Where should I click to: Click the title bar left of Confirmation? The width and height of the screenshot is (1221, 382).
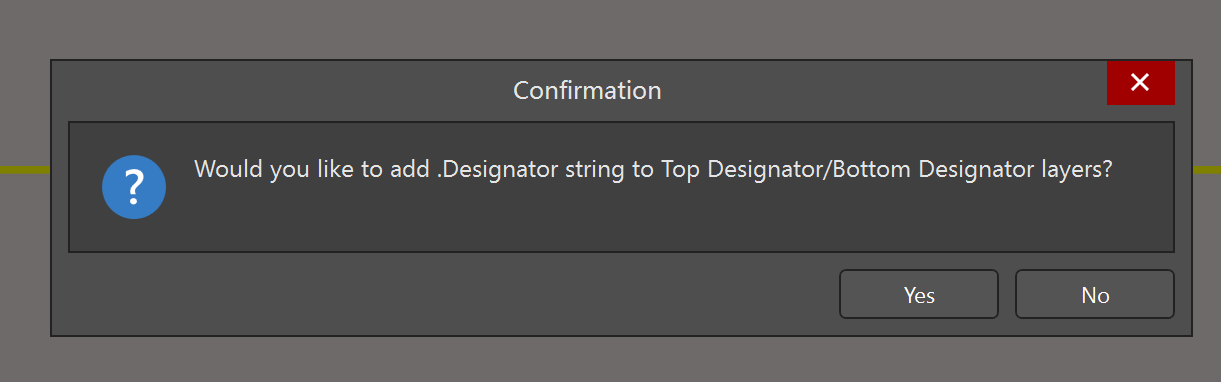[280, 90]
